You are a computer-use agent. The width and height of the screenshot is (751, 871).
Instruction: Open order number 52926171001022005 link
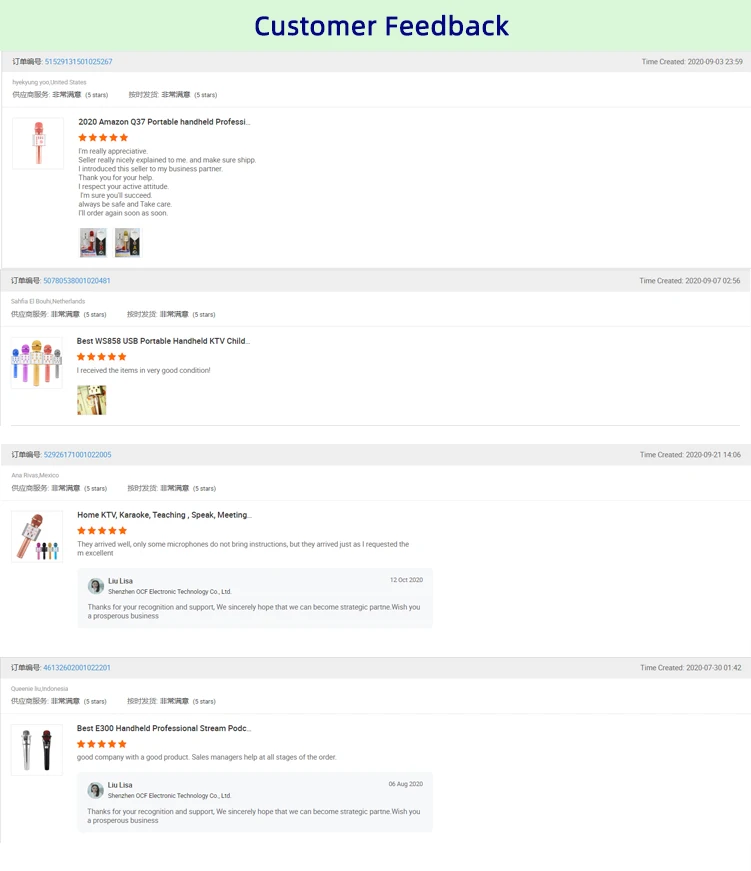(x=77, y=455)
